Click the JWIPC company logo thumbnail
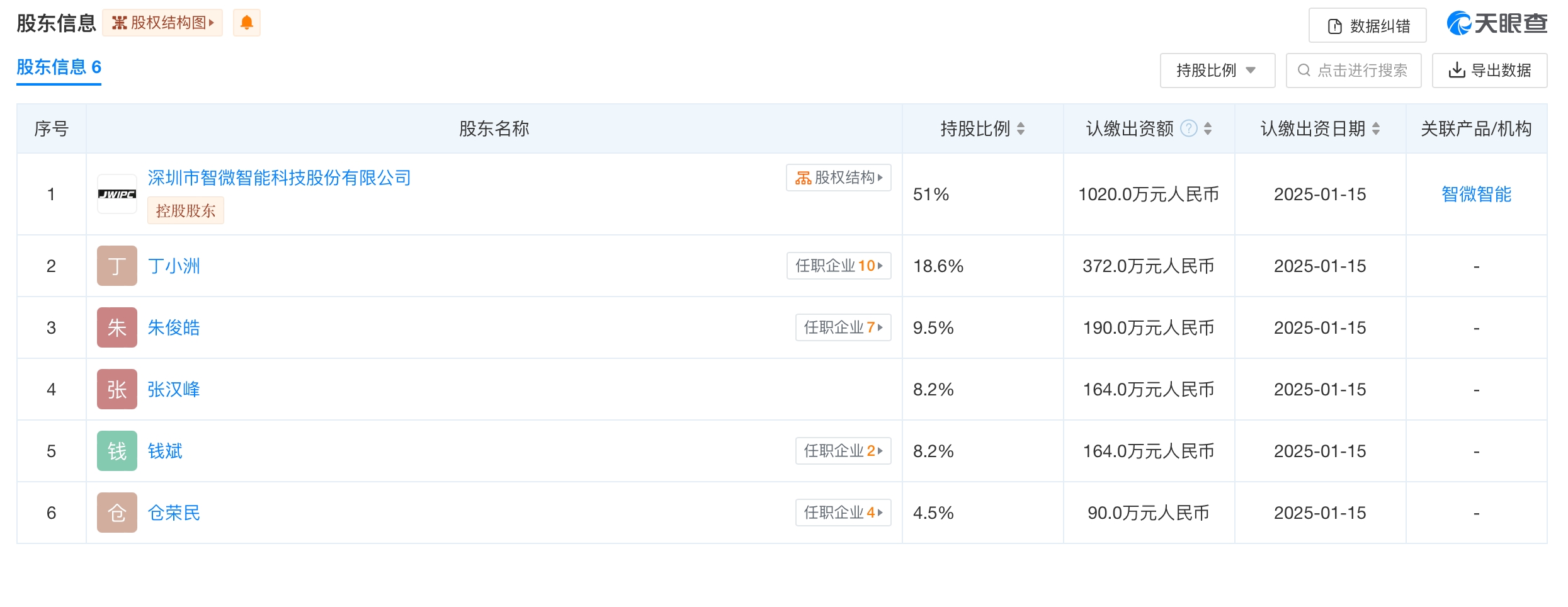Screen dimensions: 1568x607 pyautogui.click(x=117, y=194)
